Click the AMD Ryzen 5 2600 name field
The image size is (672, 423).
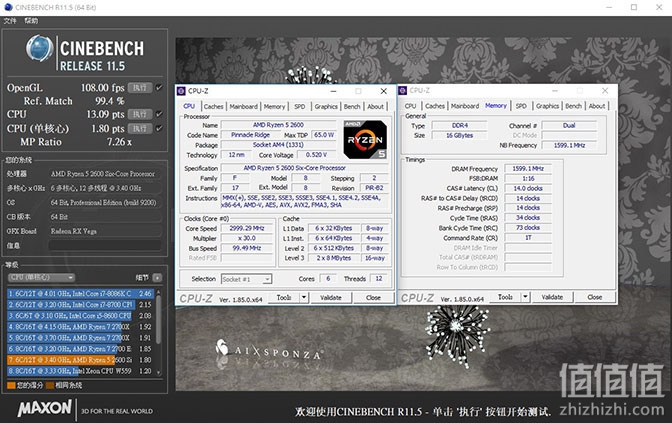[x=278, y=125]
